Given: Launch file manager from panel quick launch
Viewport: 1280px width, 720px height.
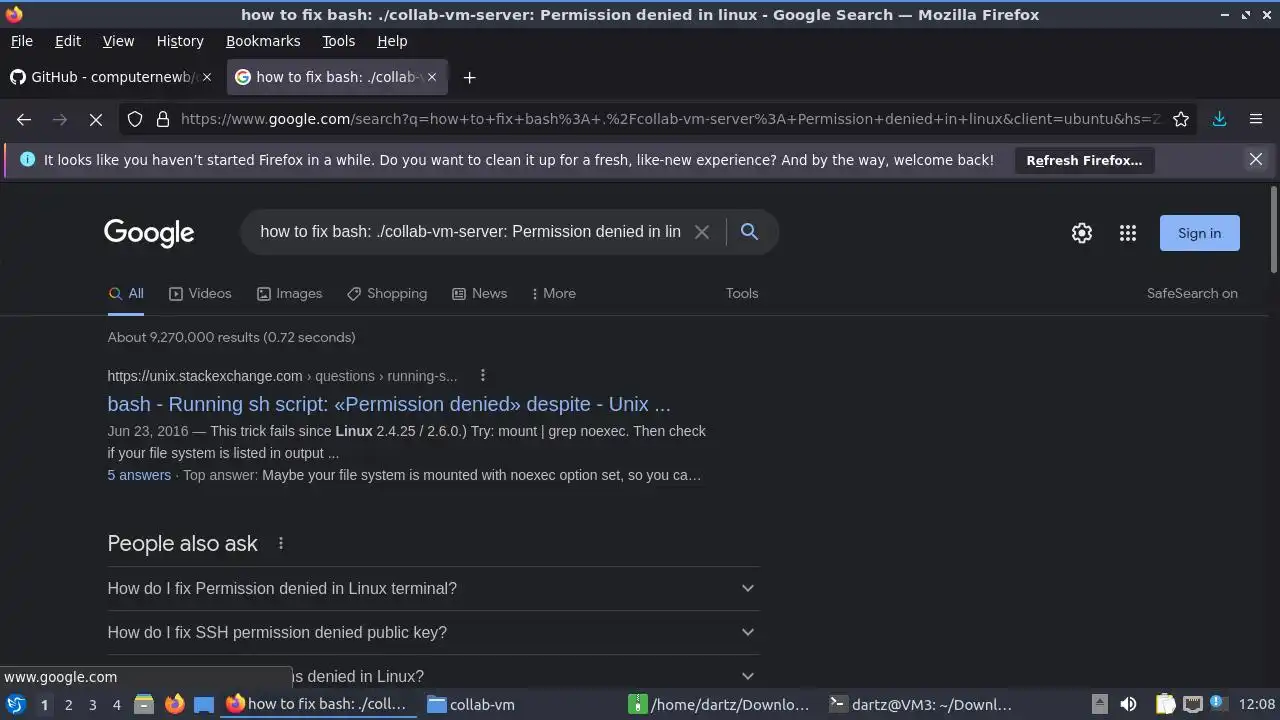Looking at the screenshot, I should (144, 704).
